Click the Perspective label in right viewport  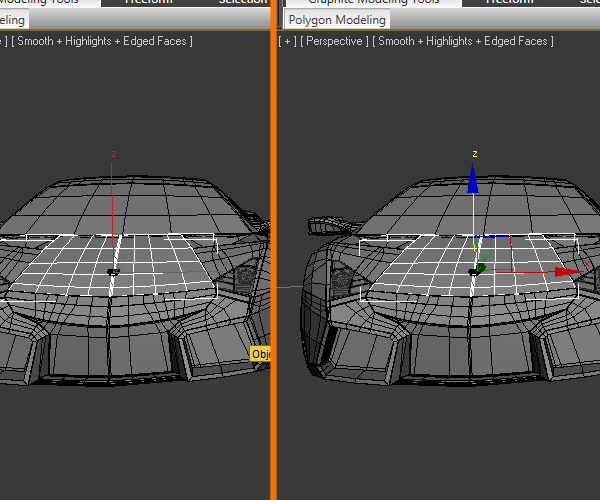pyautogui.click(x=334, y=41)
